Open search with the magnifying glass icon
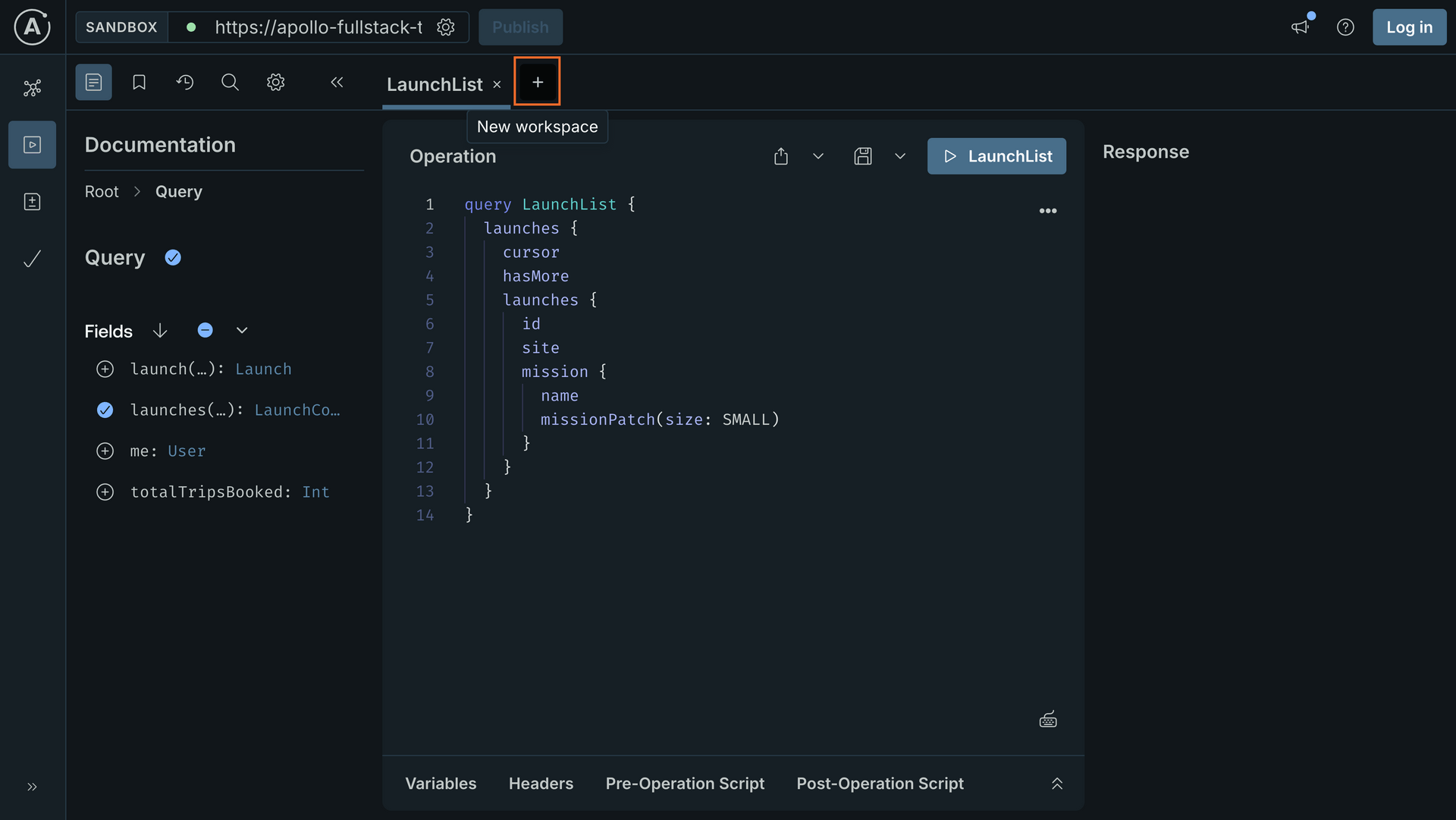The height and width of the screenshot is (820, 1456). (230, 82)
